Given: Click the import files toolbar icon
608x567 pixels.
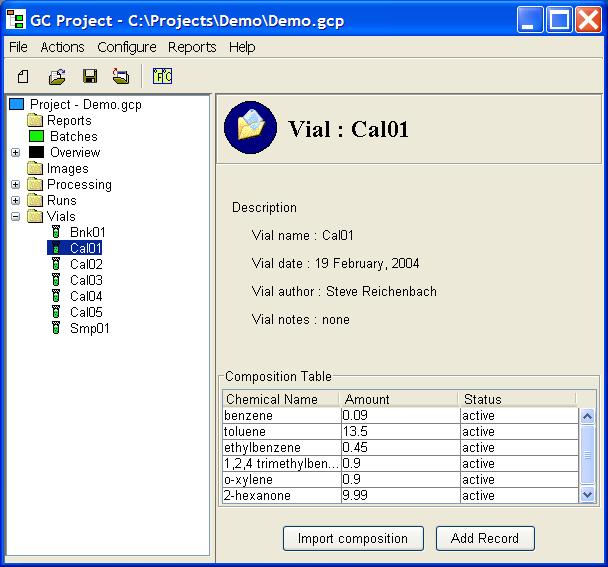Looking at the screenshot, I should point(121,76).
